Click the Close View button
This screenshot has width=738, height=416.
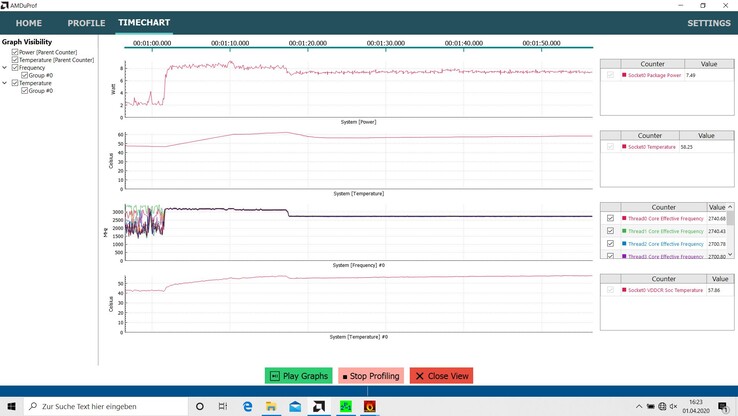tap(441, 376)
